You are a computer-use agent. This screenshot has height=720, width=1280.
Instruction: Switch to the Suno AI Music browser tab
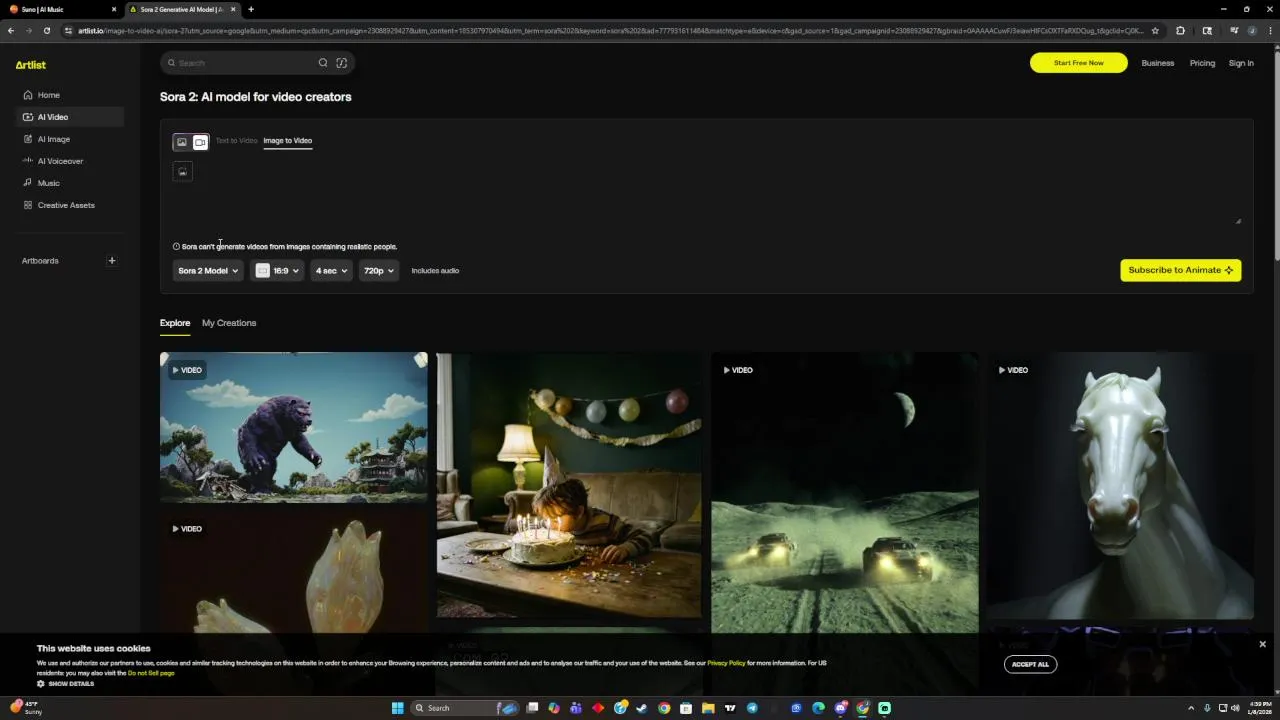(60, 9)
